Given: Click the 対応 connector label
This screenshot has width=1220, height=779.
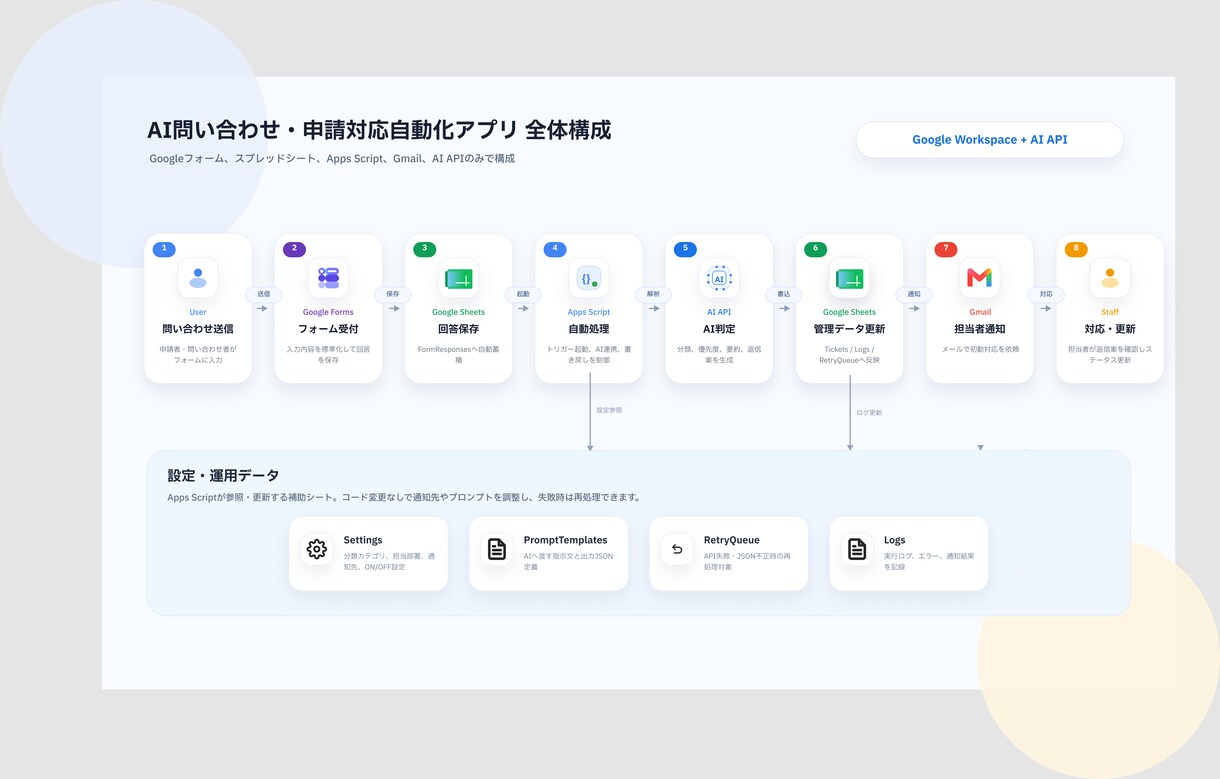Looking at the screenshot, I should (x=1046, y=295).
